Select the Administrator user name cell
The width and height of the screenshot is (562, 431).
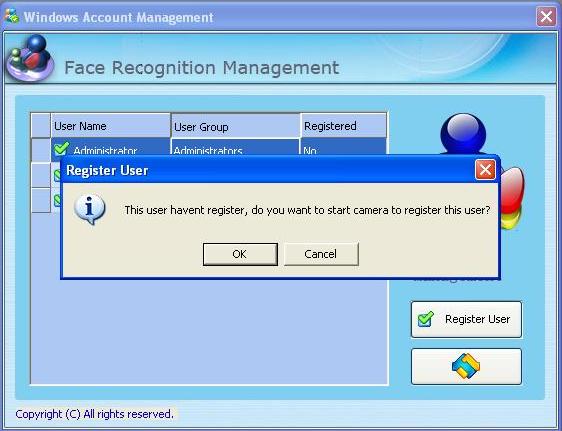pyautogui.click(x=111, y=147)
